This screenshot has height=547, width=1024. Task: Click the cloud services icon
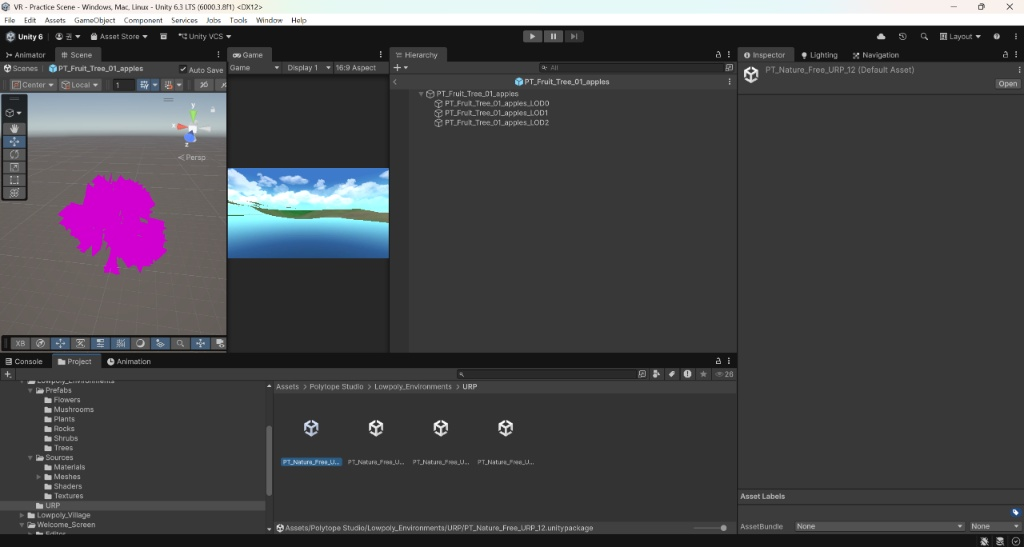(x=881, y=36)
